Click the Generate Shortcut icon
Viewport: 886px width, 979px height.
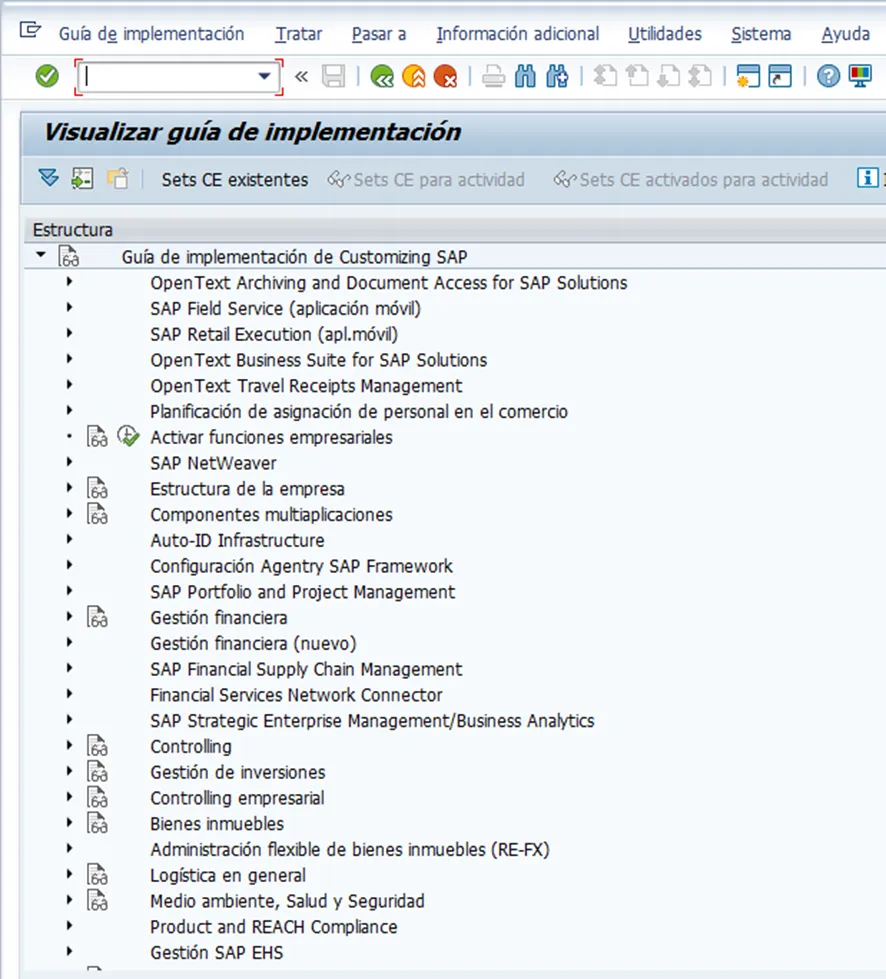[780, 76]
